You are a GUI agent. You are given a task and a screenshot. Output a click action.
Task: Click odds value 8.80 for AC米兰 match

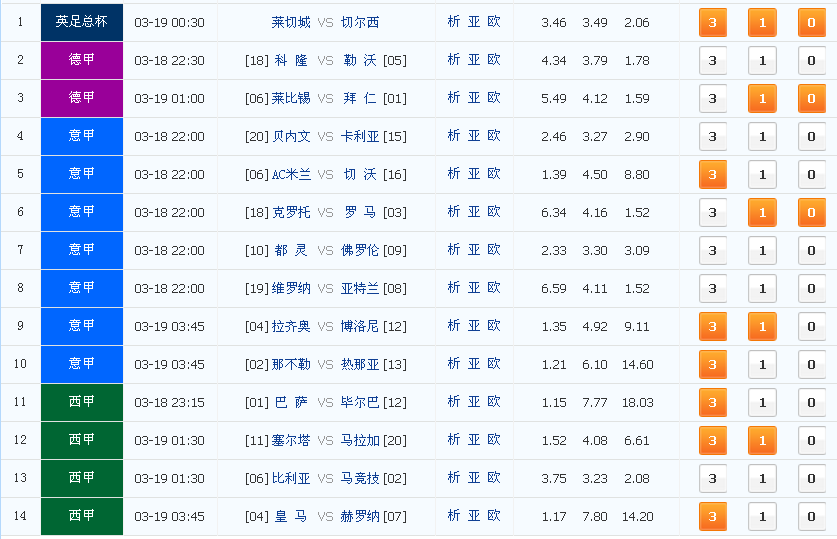(637, 175)
